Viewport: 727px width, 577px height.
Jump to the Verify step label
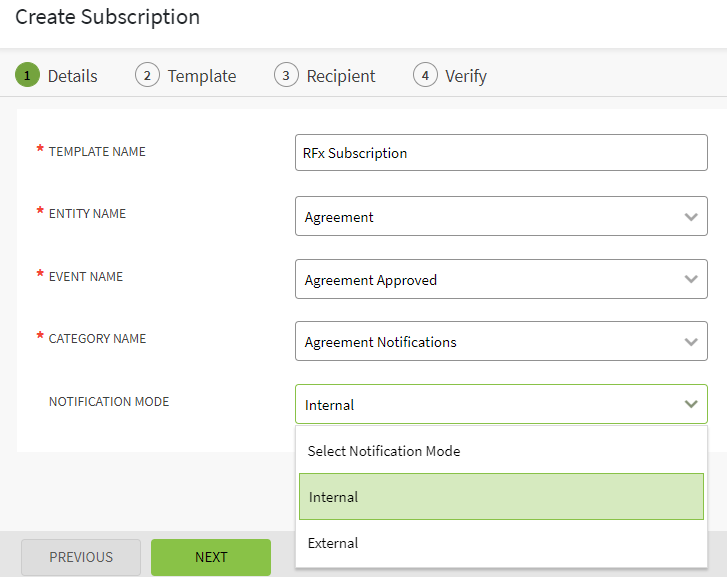click(466, 76)
